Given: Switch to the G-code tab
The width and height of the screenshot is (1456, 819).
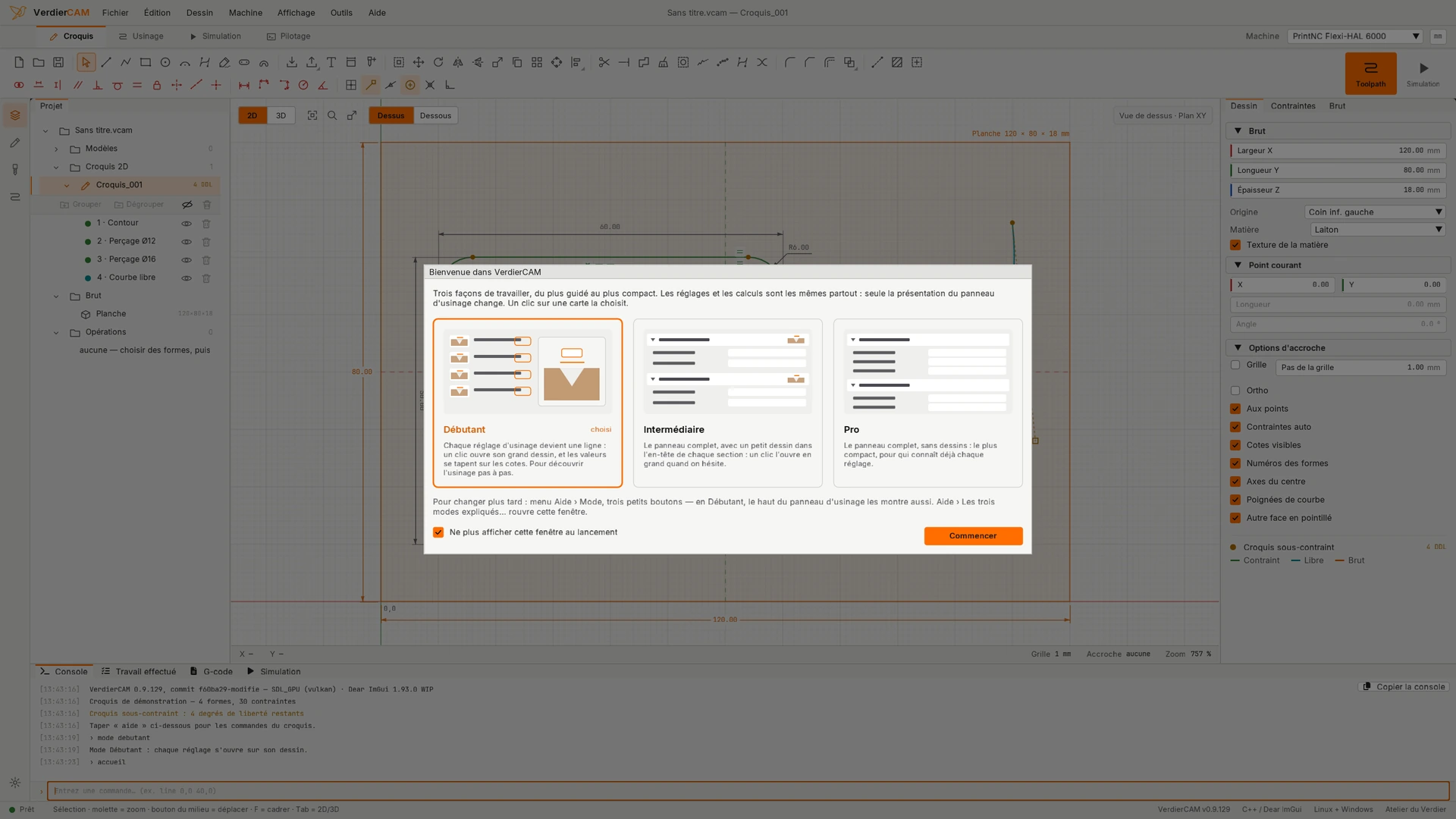Looking at the screenshot, I should tap(212, 672).
